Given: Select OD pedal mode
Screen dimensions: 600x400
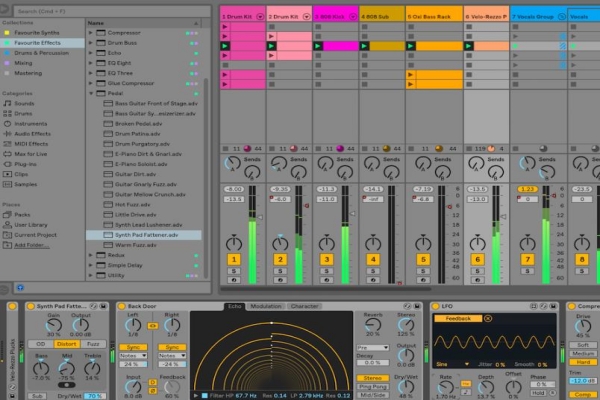Looking at the screenshot, I should 40,344.
